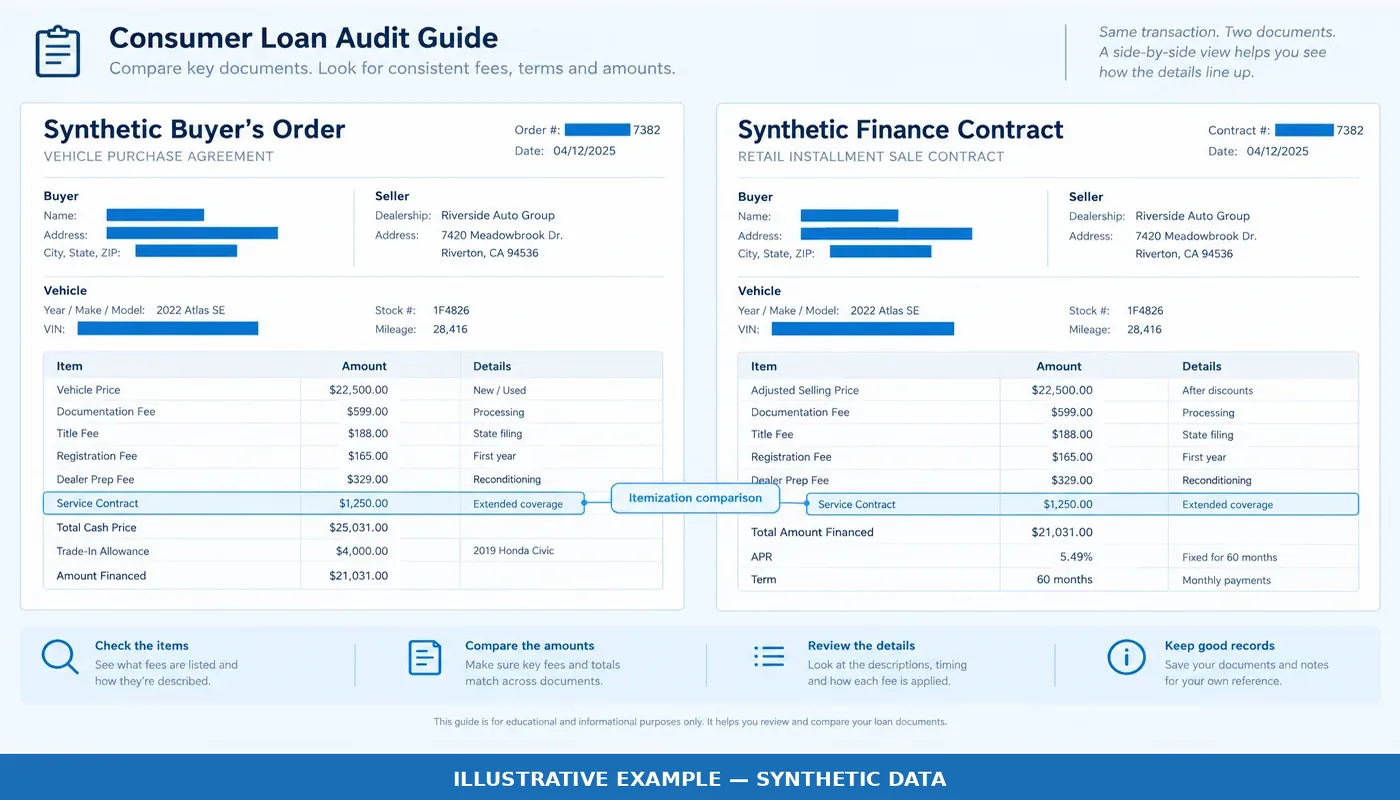Click the After discounts detail

[1217, 390]
